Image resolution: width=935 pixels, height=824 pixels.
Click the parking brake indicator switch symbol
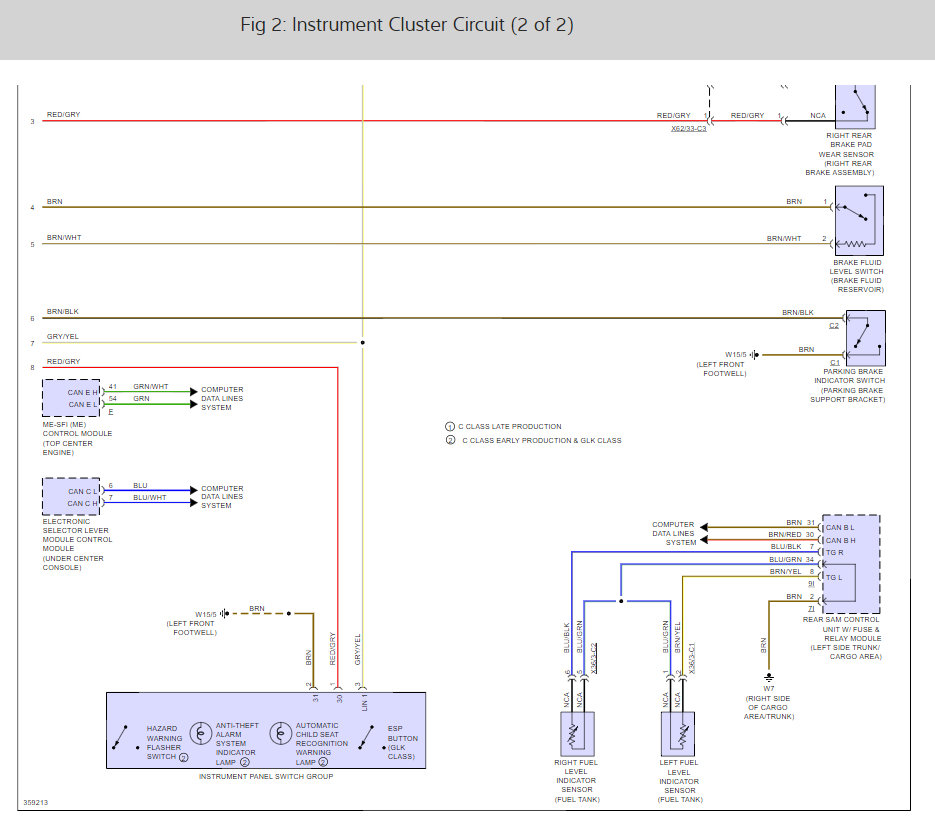click(x=866, y=338)
